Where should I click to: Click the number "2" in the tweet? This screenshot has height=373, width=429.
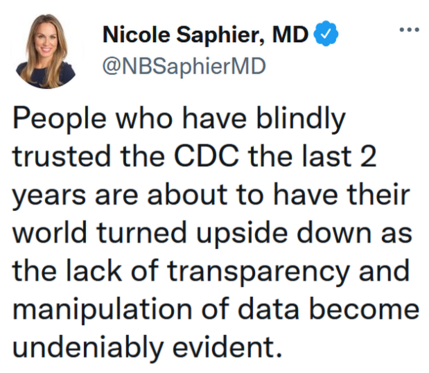click(368, 156)
